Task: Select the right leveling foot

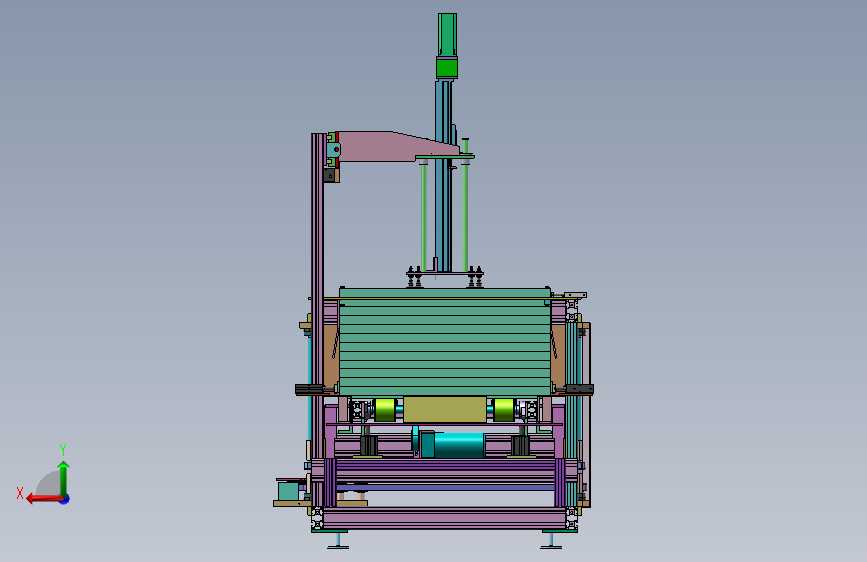Action: tap(551, 540)
